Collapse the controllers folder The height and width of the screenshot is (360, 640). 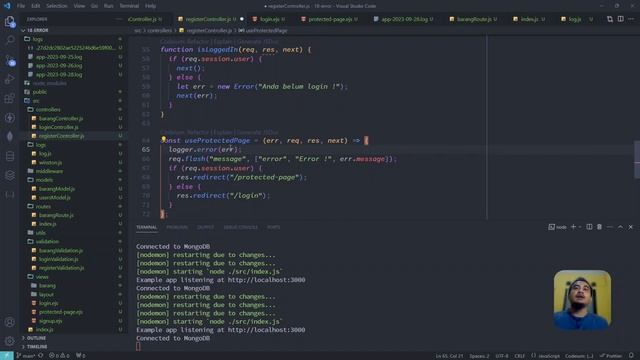click(x=48, y=109)
